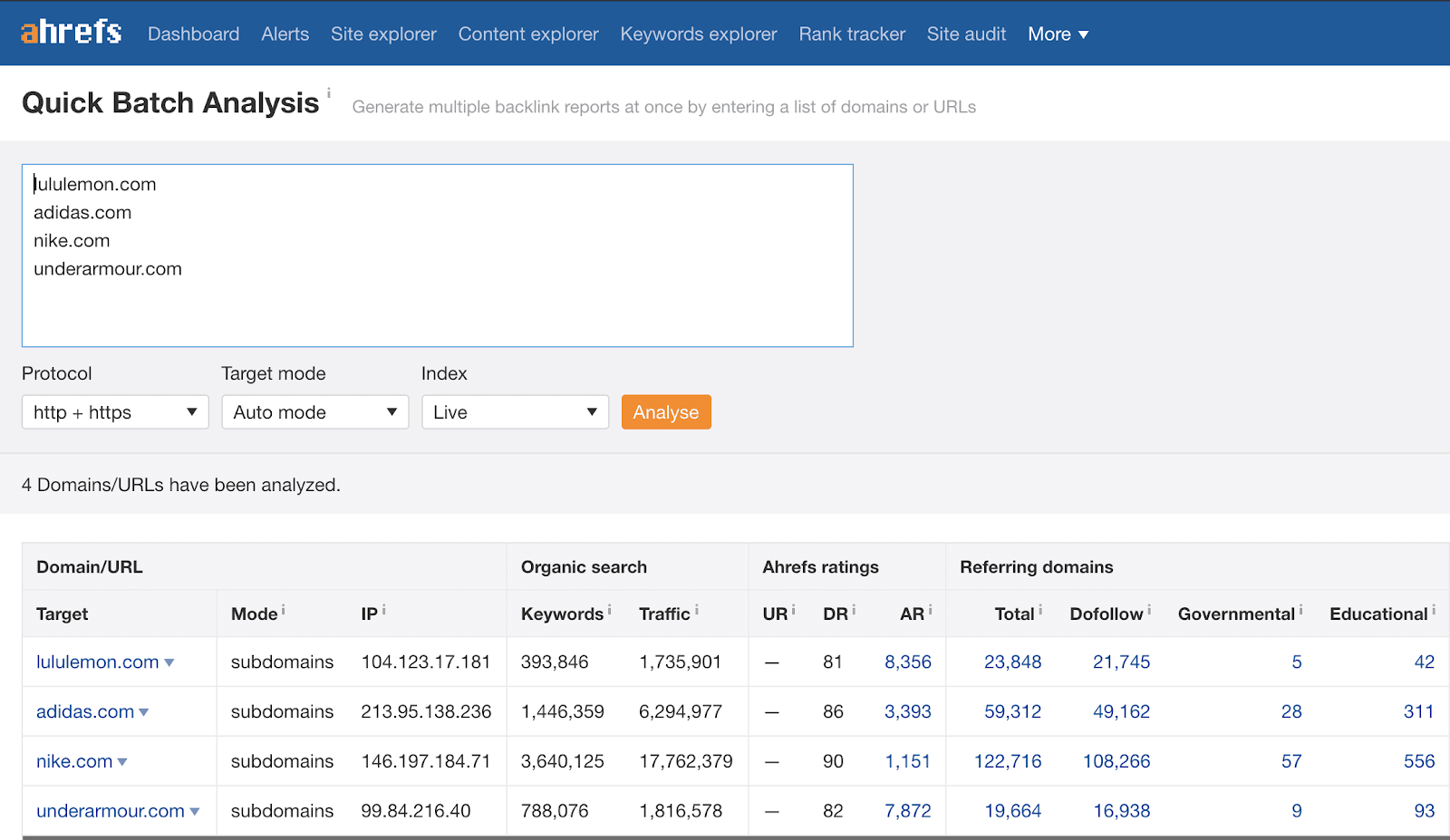This screenshot has height=840, width=1450.
Task: Select underarmour IP address 99.84.216.40
Action: point(416,811)
